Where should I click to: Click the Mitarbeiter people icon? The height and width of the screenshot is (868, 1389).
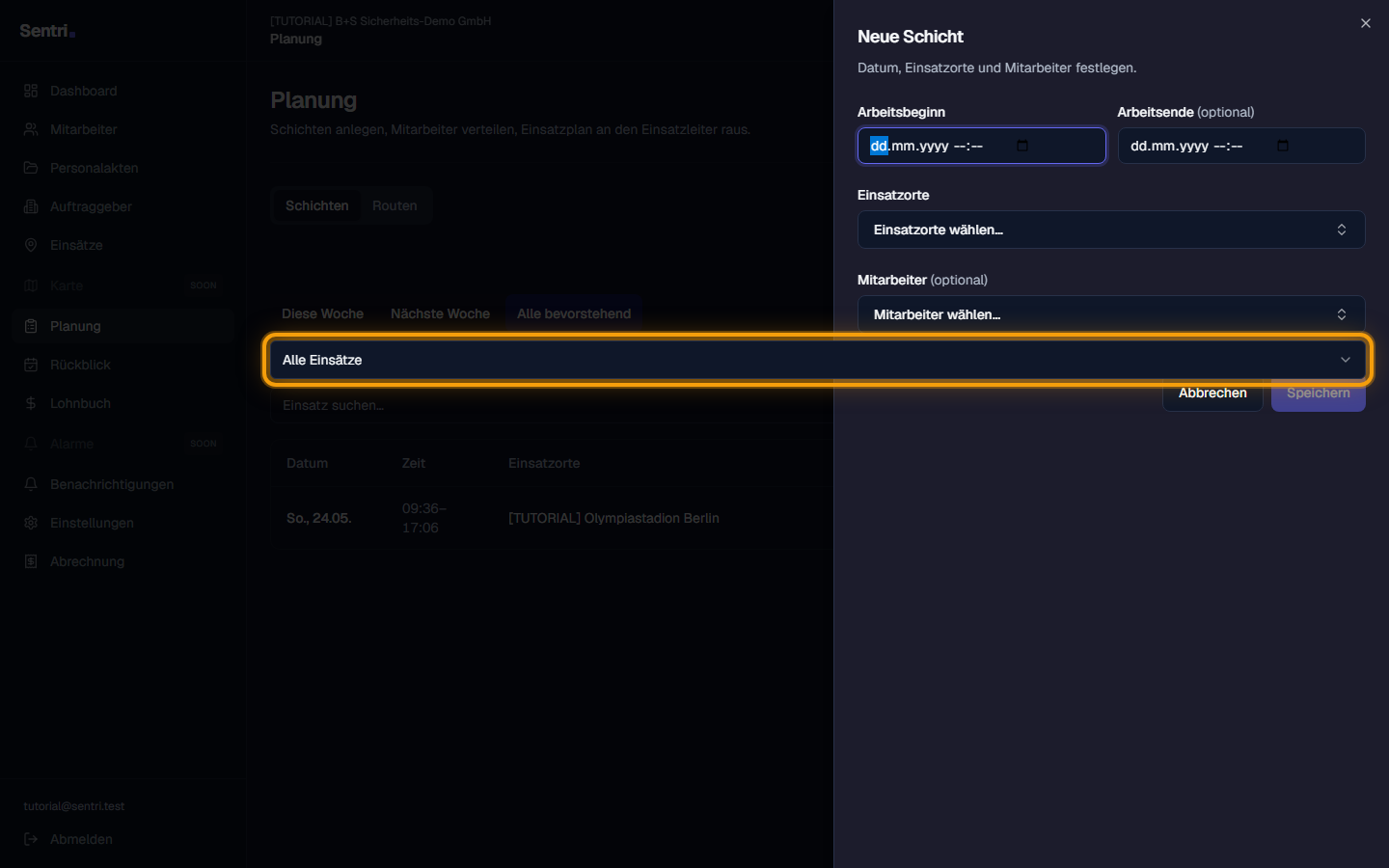tap(31, 129)
